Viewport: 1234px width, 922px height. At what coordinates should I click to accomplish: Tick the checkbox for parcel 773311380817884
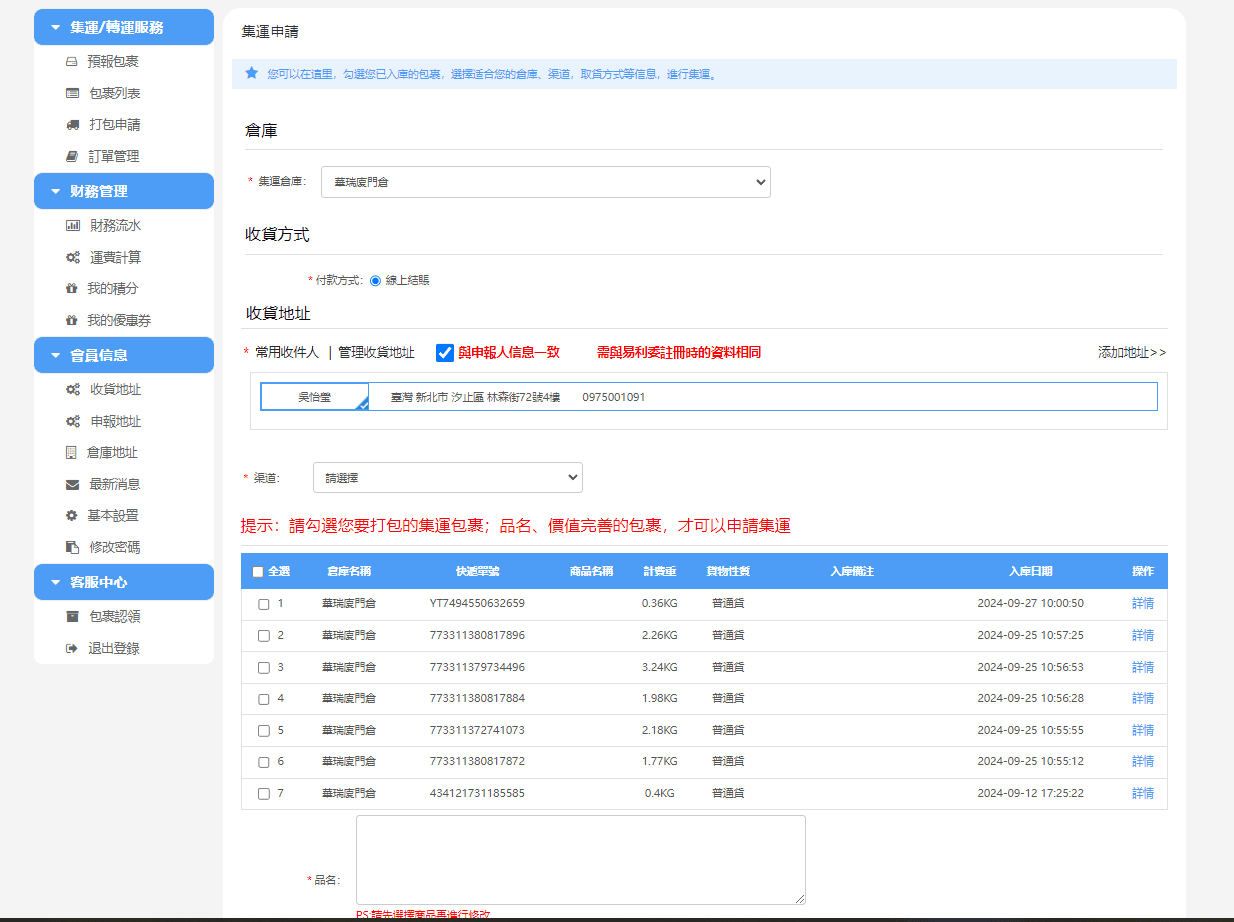tap(264, 699)
